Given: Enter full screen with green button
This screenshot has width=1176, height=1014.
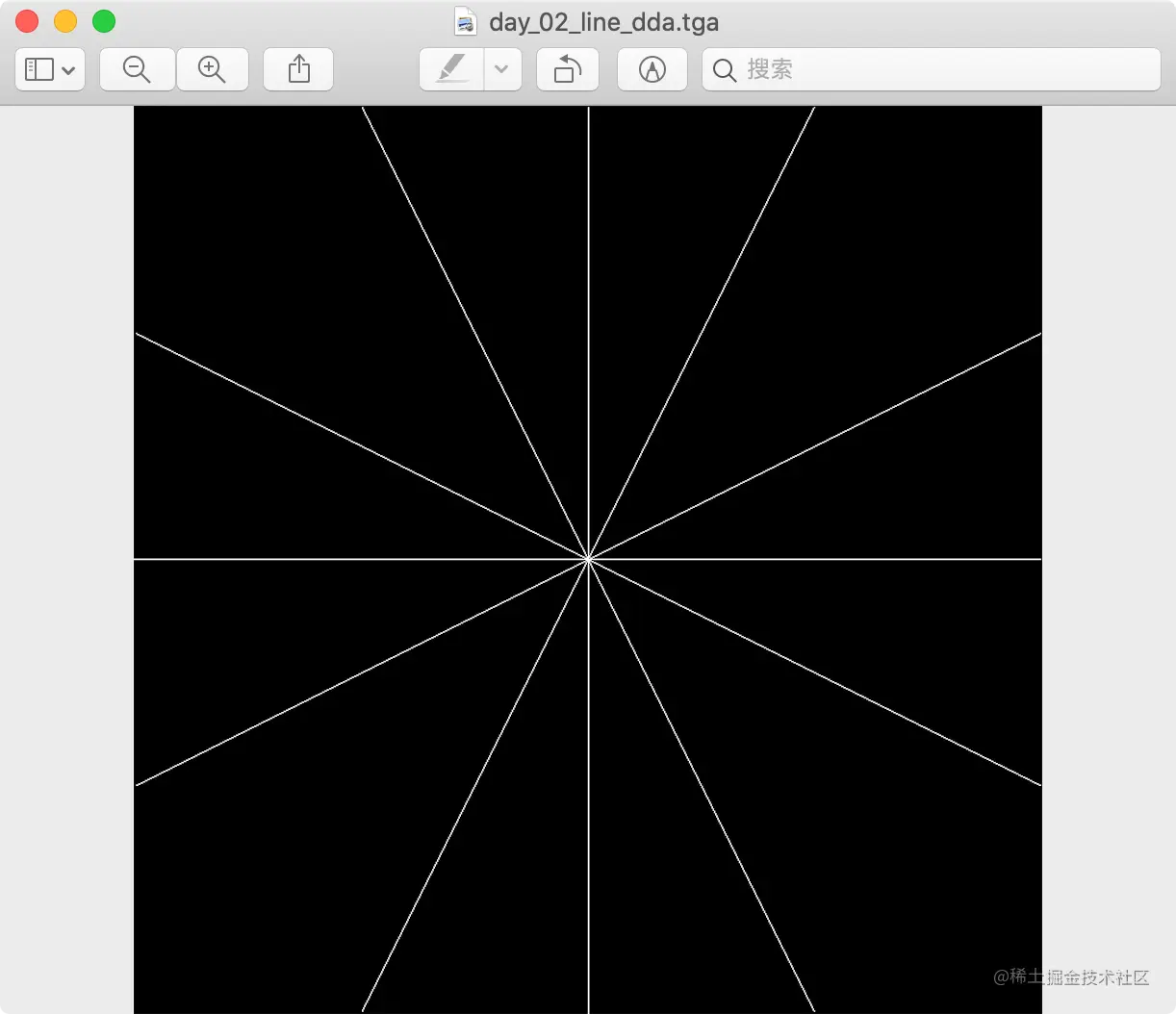Looking at the screenshot, I should (104, 21).
